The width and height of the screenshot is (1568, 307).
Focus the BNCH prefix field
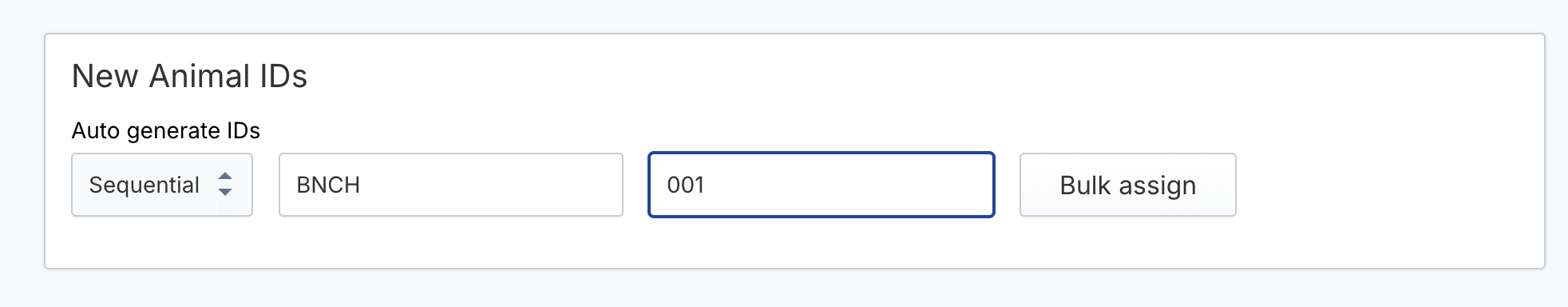pos(451,185)
